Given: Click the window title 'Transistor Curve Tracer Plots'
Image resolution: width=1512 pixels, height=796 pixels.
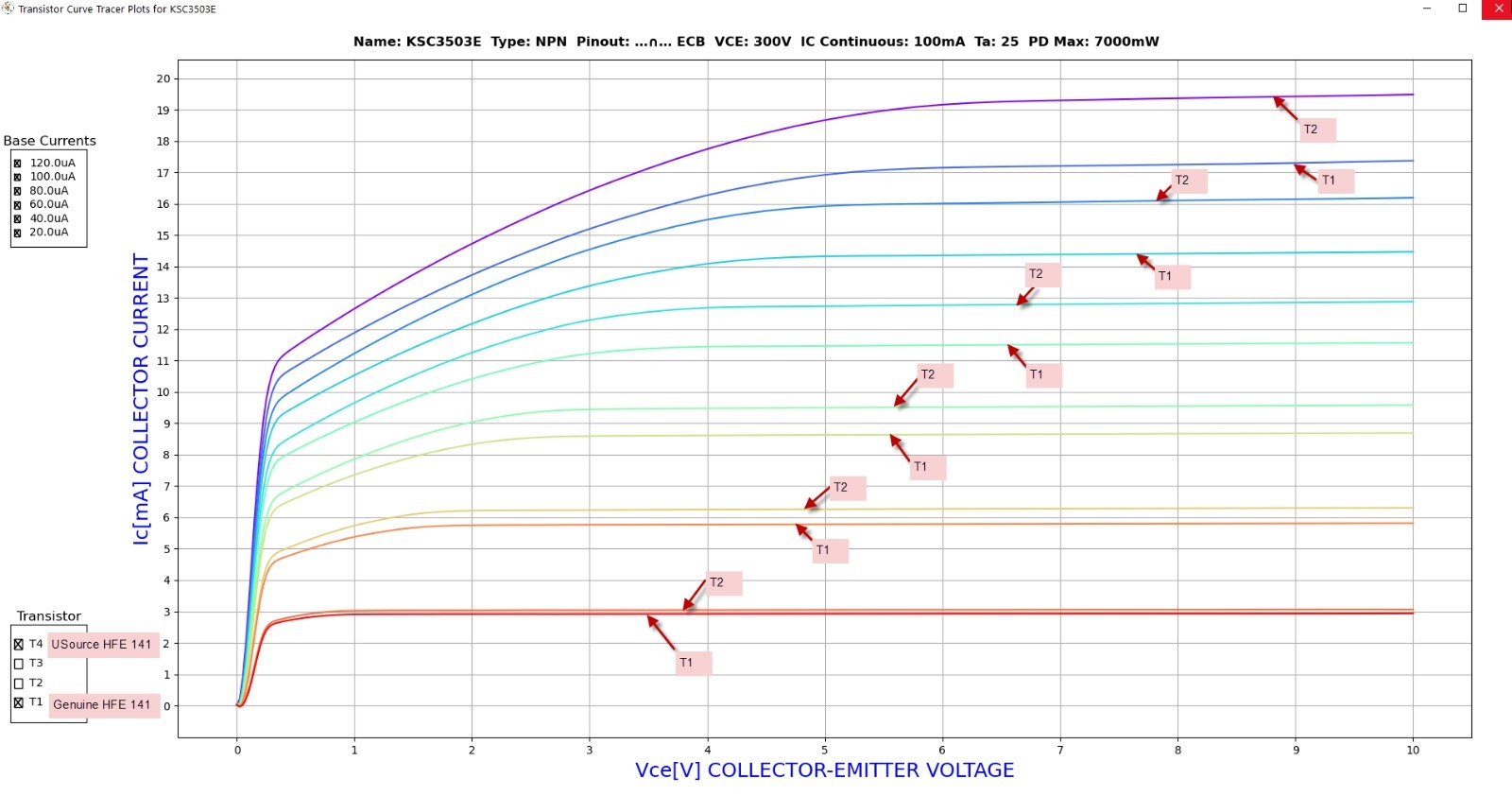Looking at the screenshot, I should [x=84, y=9].
